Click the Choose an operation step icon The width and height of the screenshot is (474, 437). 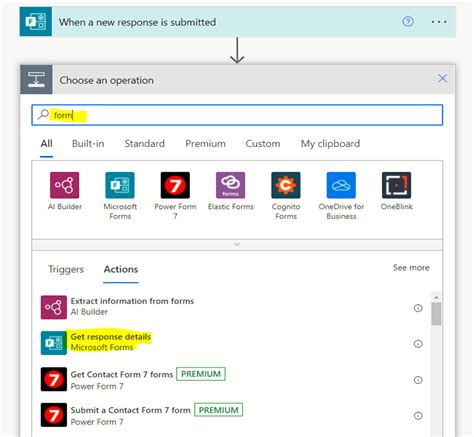pyautogui.click(x=36, y=80)
